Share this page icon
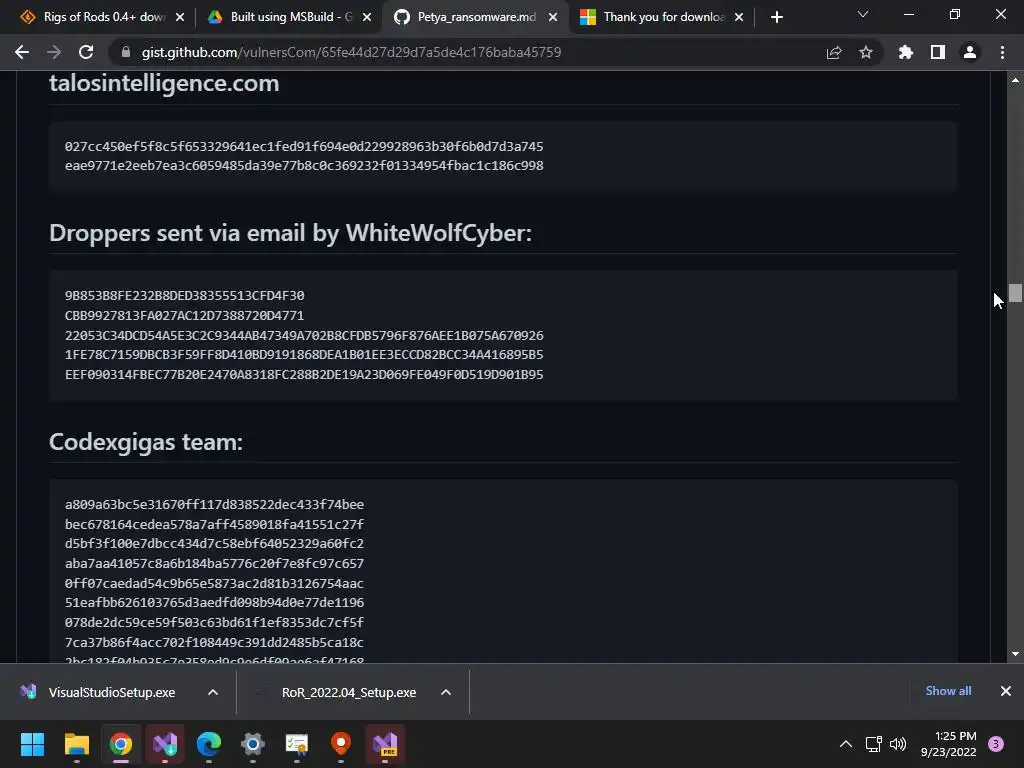 (x=834, y=52)
